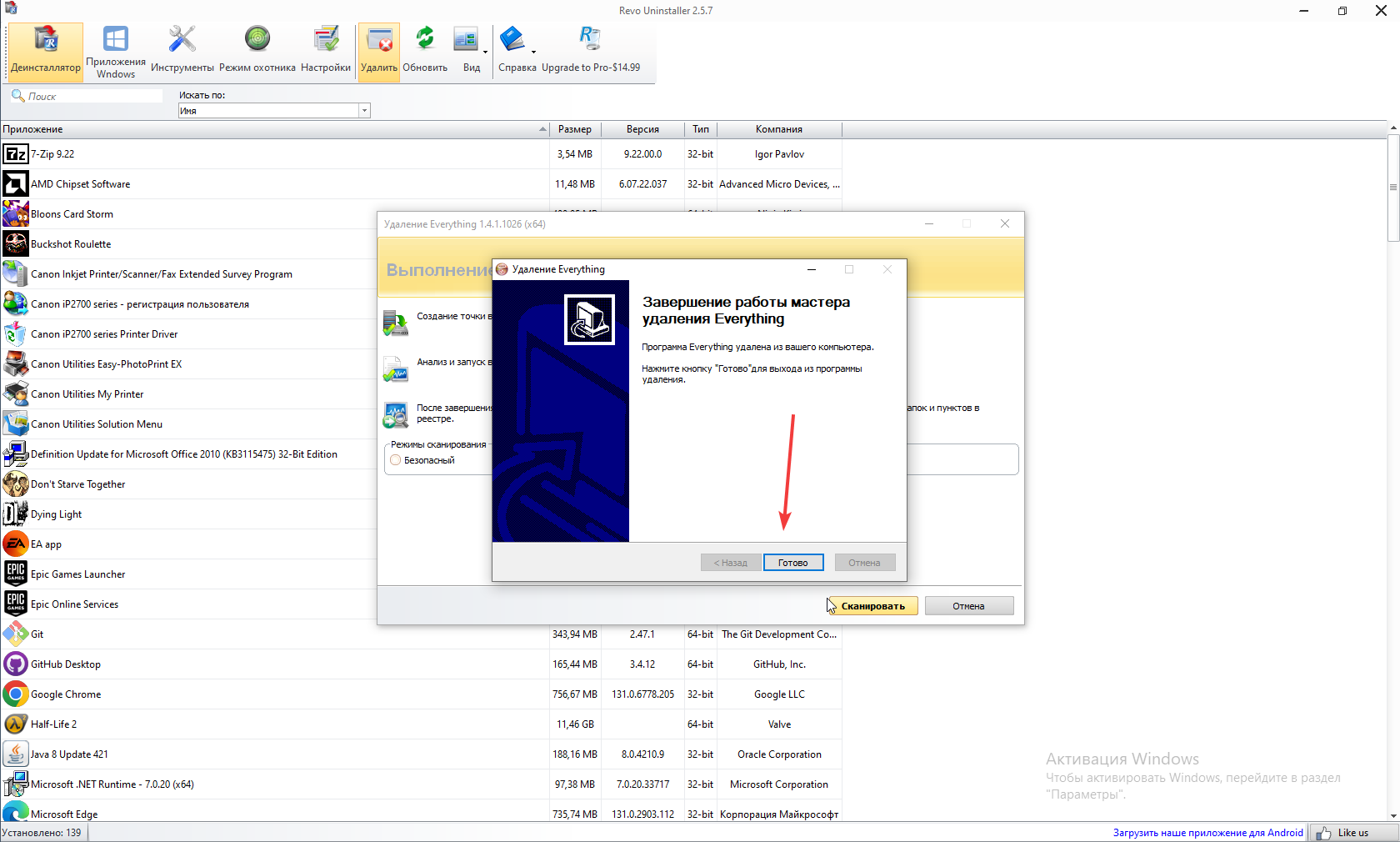Viewport: 1400px width, 842px height.
Task: Select the 7-Zip 9.22 icon
Action: pos(16,154)
